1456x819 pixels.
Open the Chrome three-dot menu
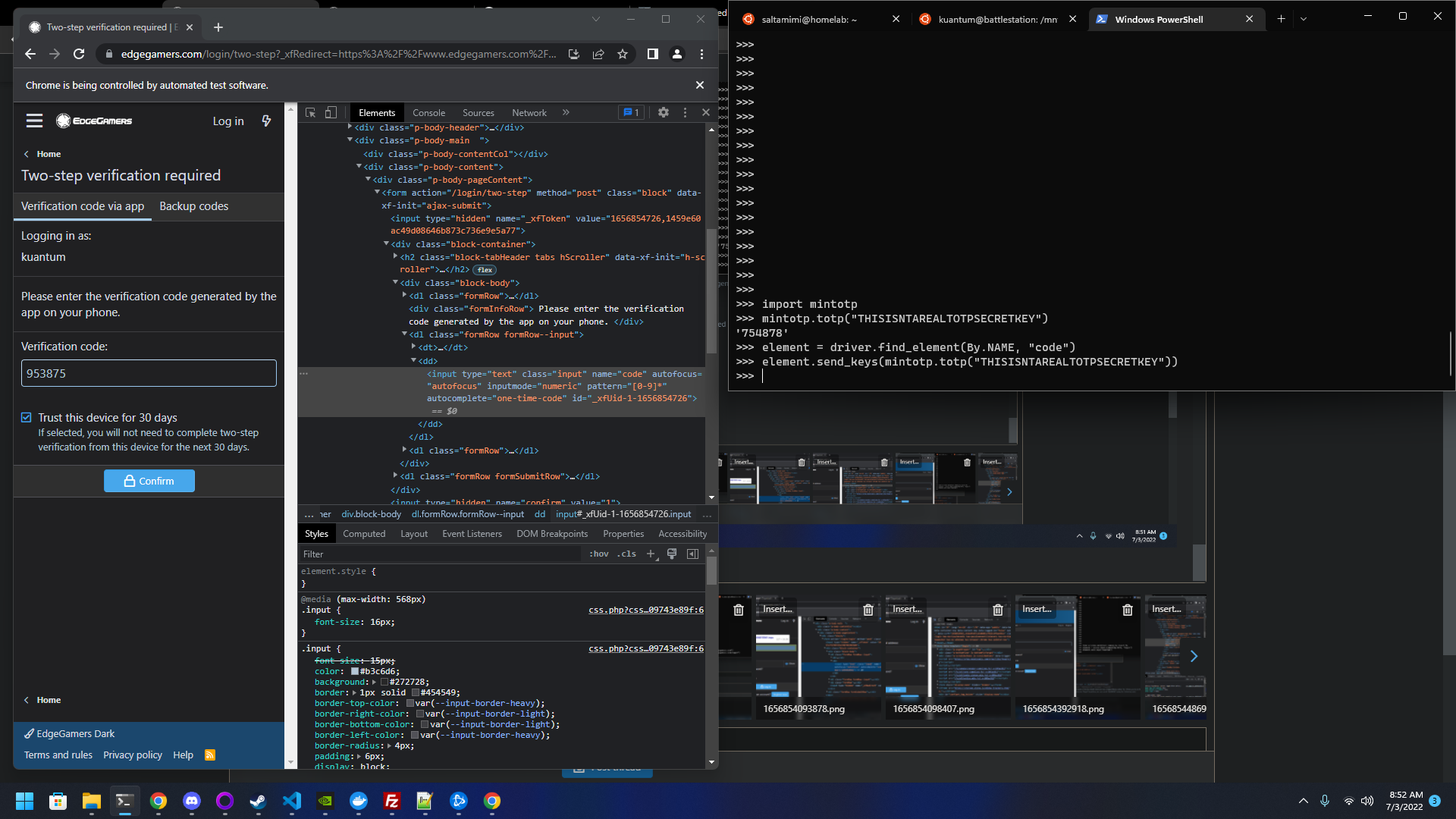(x=701, y=54)
